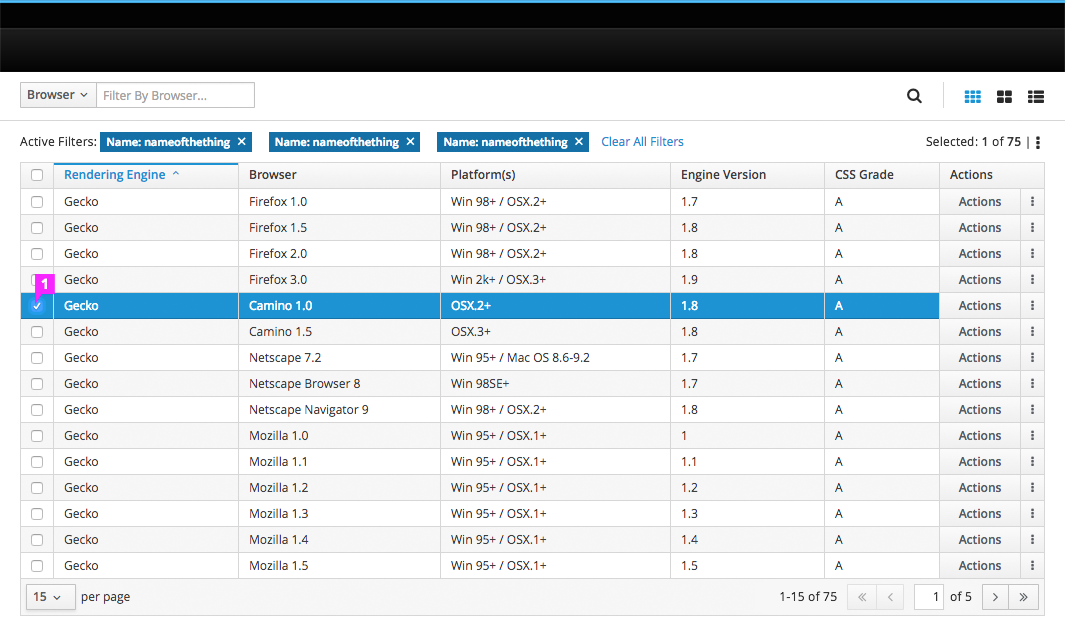Check the Mozilla 1.5 row checkbox
Image resolution: width=1065 pixels, height=634 pixels.
click(x=37, y=565)
